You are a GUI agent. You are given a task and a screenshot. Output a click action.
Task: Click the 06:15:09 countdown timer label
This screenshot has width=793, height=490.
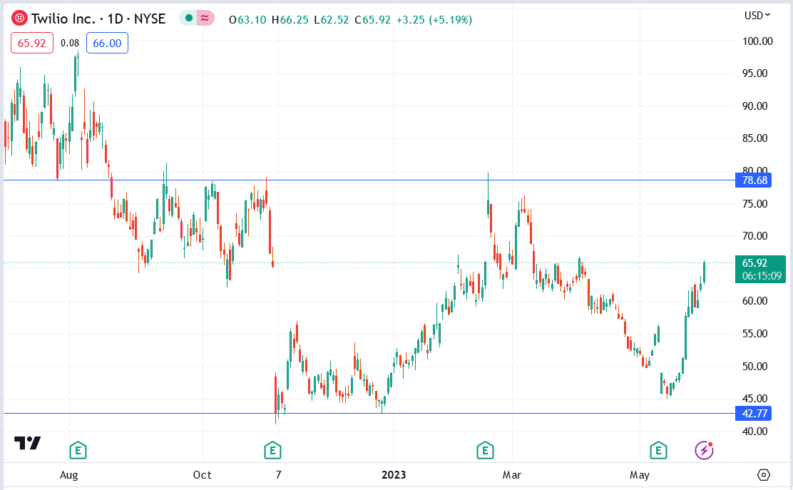(x=761, y=276)
